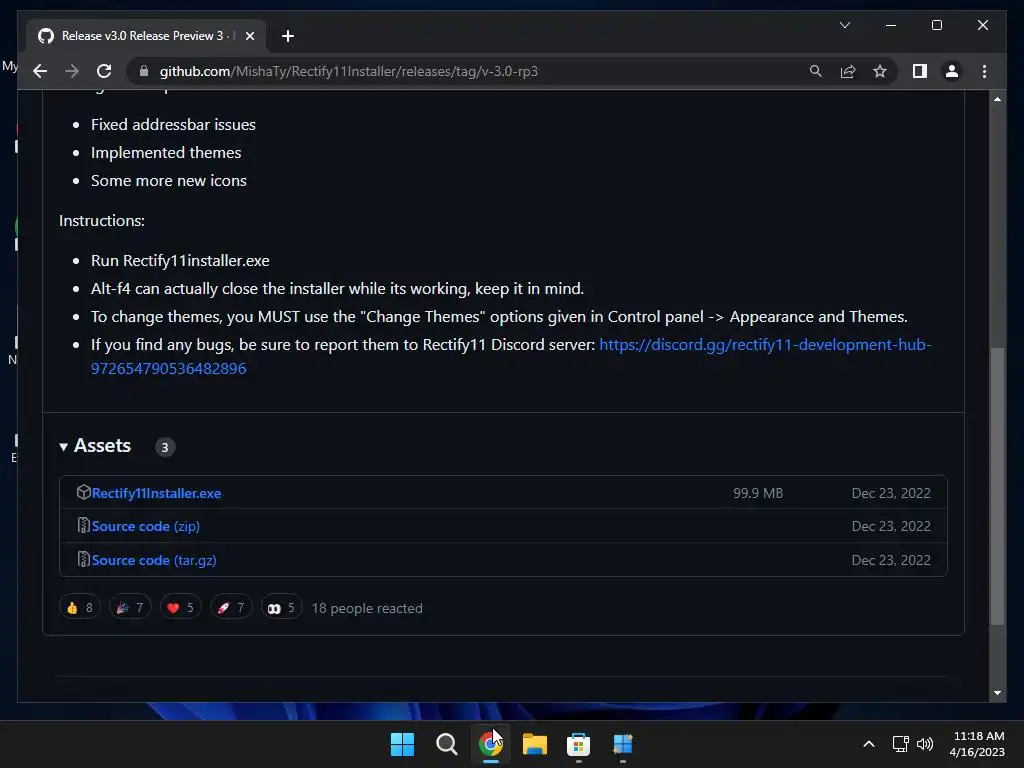Screen dimensions: 1024x768
Task: Open File Explorer from the taskbar
Action: pyautogui.click(x=535, y=744)
